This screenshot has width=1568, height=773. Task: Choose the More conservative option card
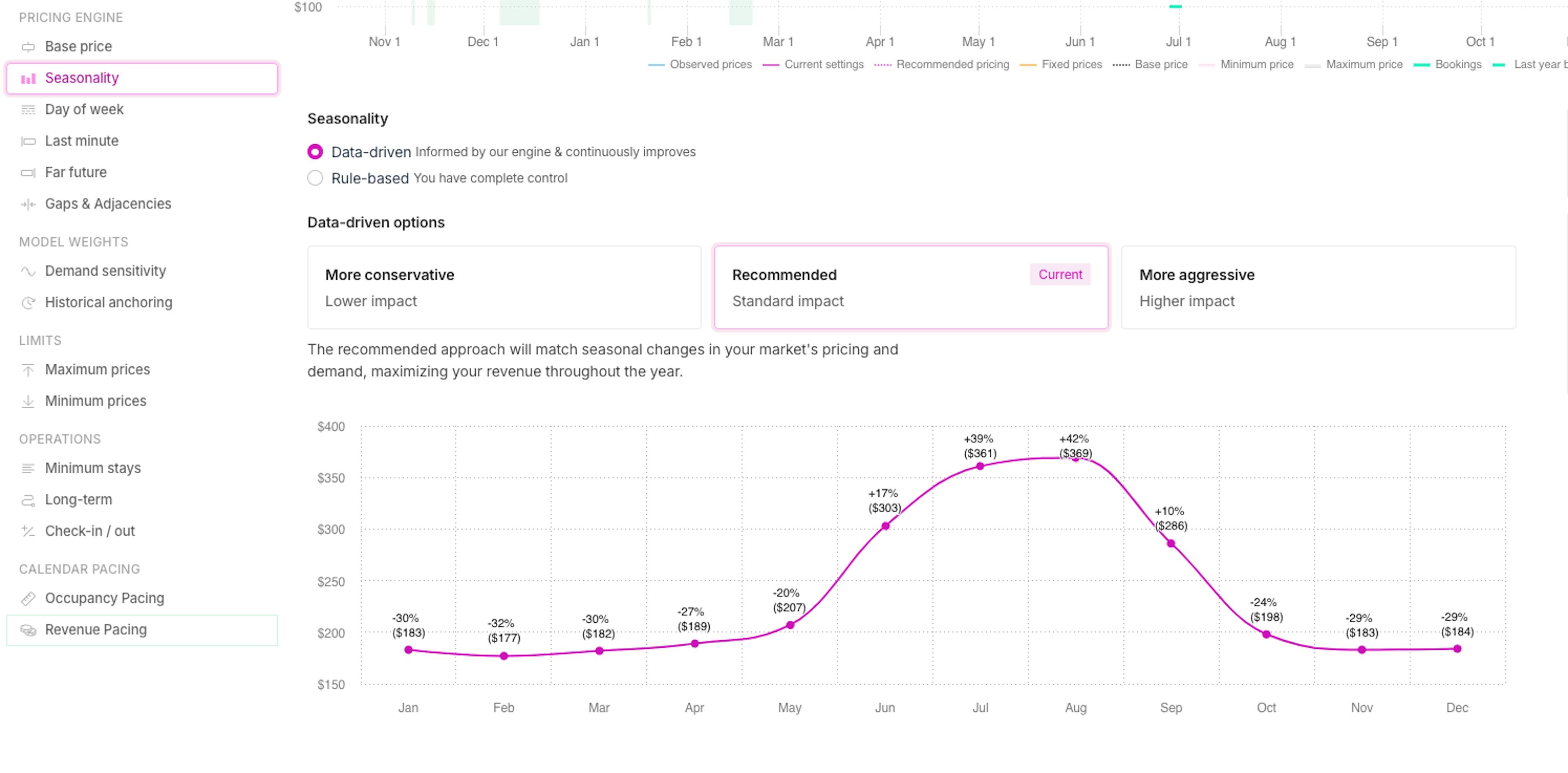pyautogui.click(x=504, y=287)
